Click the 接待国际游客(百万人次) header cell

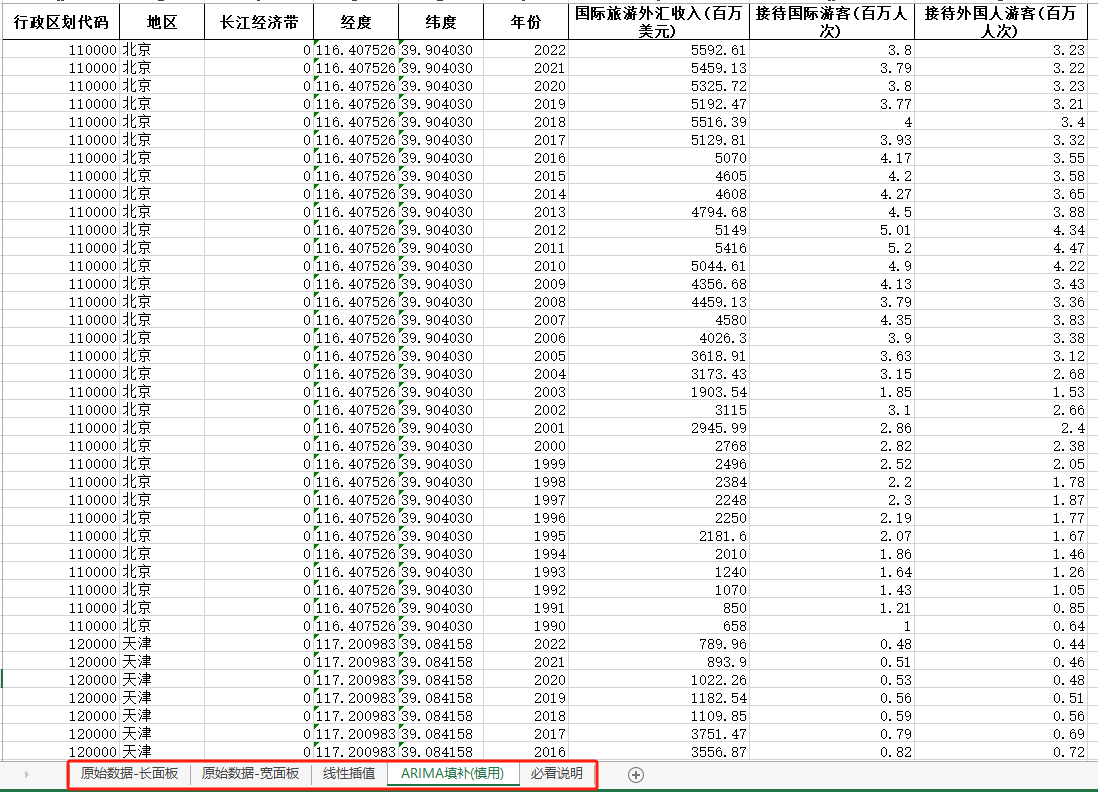click(832, 22)
